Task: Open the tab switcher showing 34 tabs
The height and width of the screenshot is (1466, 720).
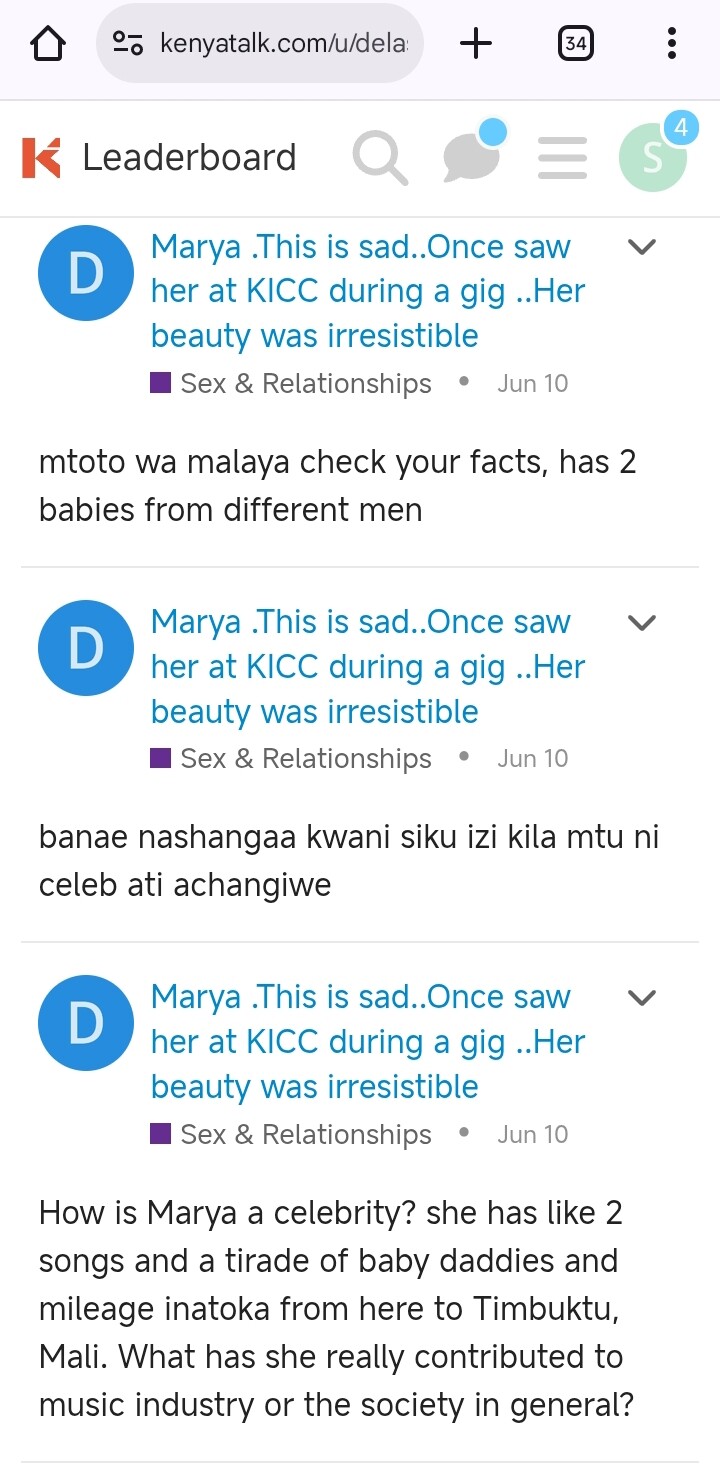Action: coord(575,43)
